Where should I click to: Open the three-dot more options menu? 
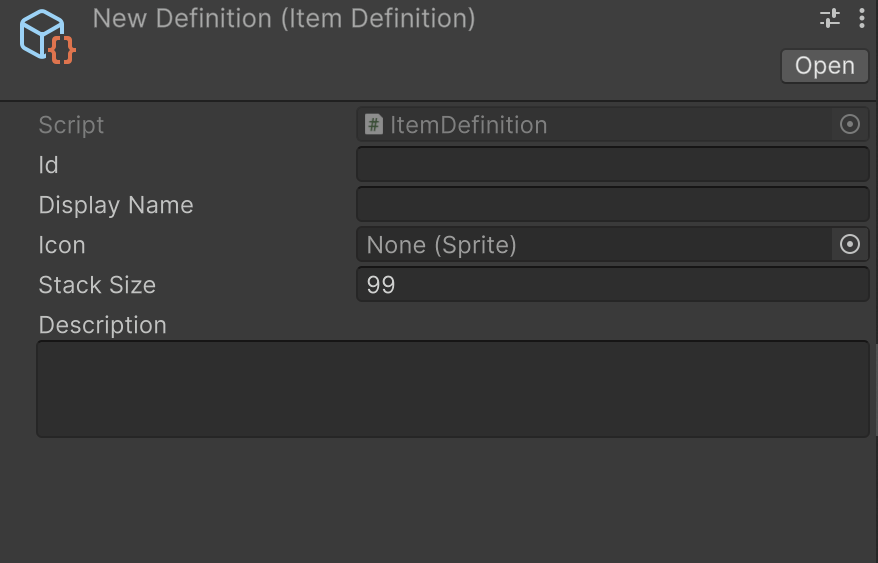click(862, 18)
